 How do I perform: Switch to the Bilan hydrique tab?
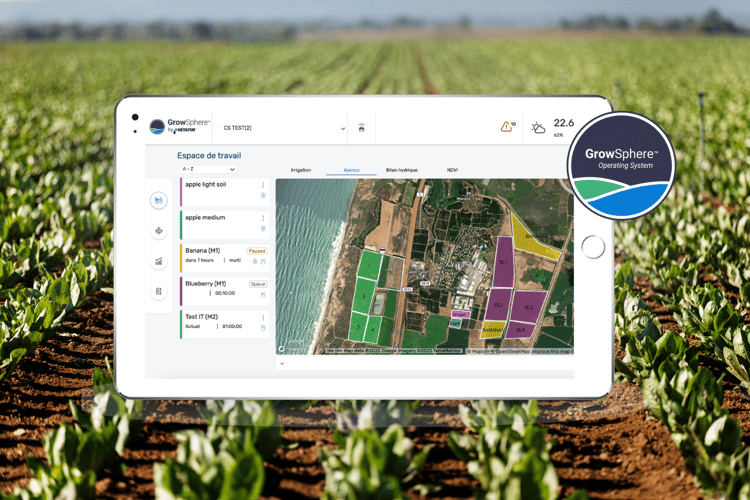tap(402, 171)
